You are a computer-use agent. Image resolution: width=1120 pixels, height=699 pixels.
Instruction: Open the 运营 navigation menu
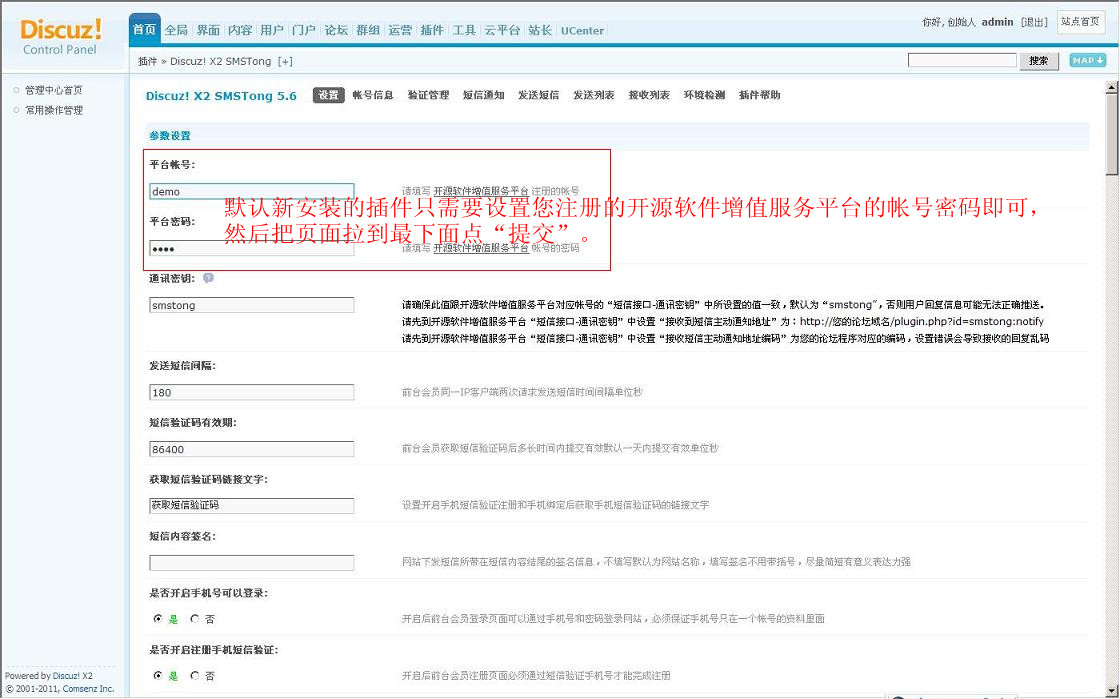click(x=400, y=30)
